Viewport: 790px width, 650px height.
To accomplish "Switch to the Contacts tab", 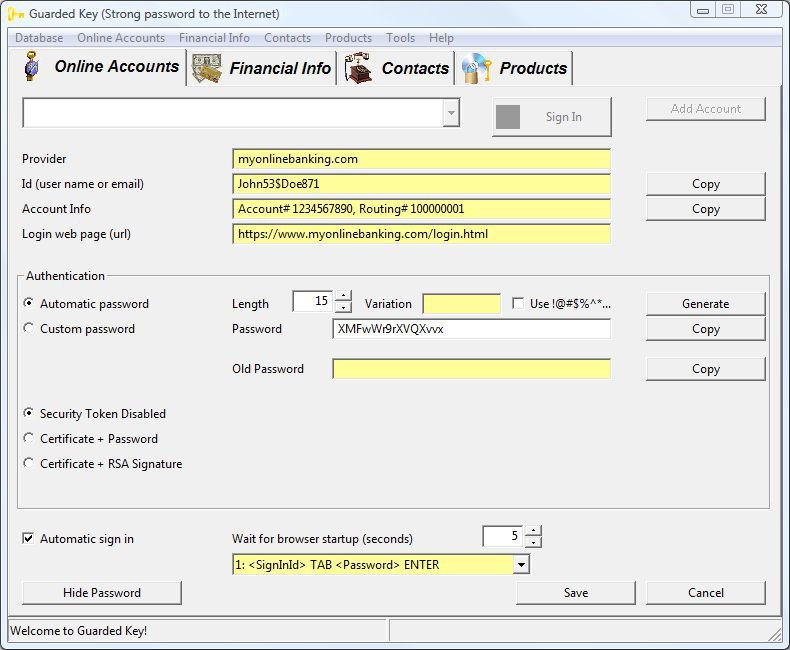I will [x=396, y=68].
